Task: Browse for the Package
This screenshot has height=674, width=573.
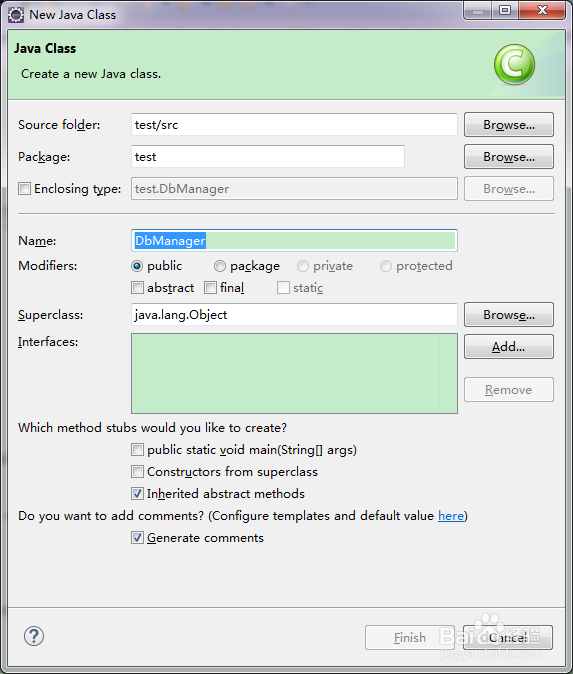Action: 509,157
